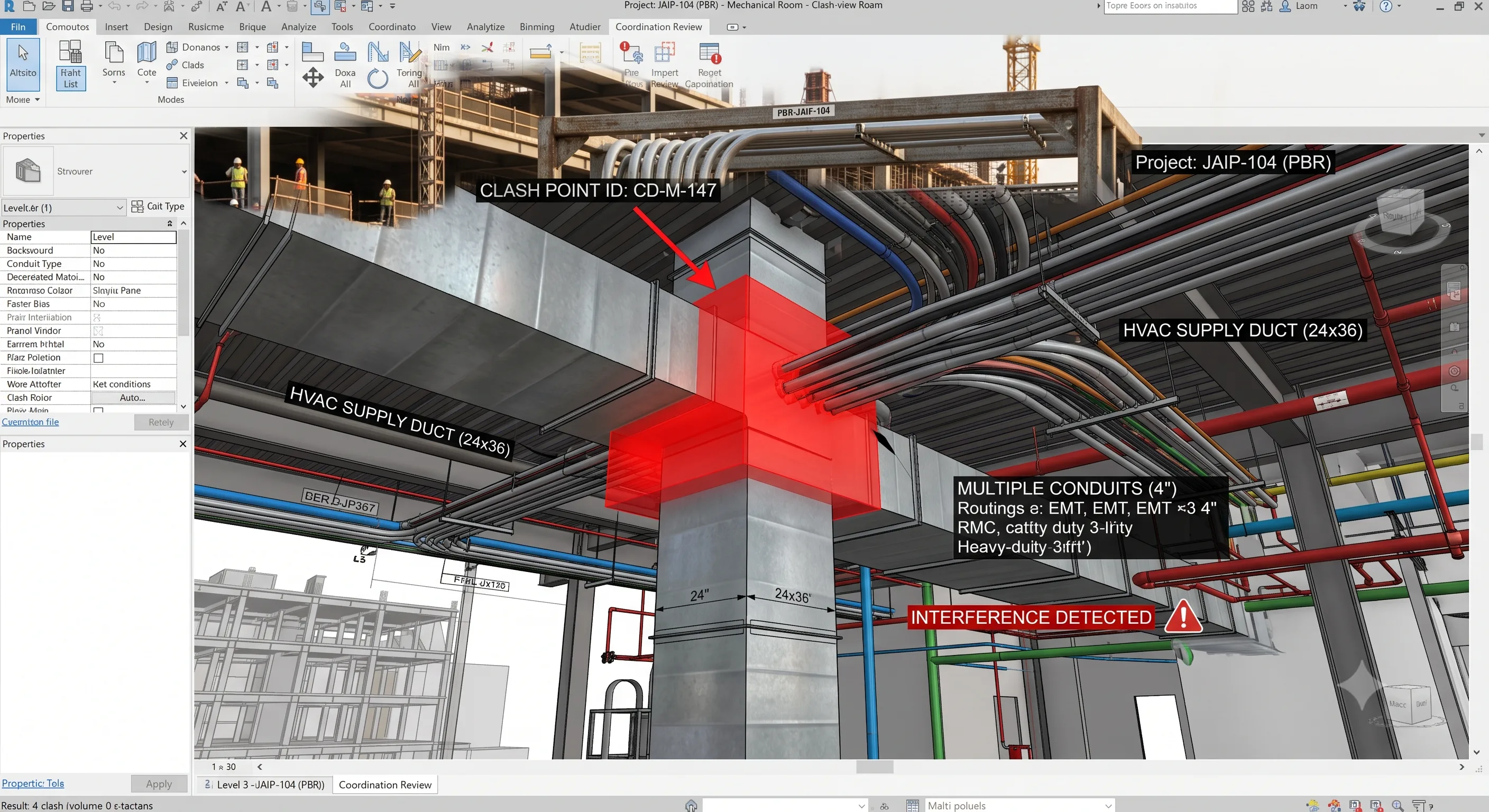Click the home icon in status bar
The height and width of the screenshot is (812, 1489).
click(691, 805)
